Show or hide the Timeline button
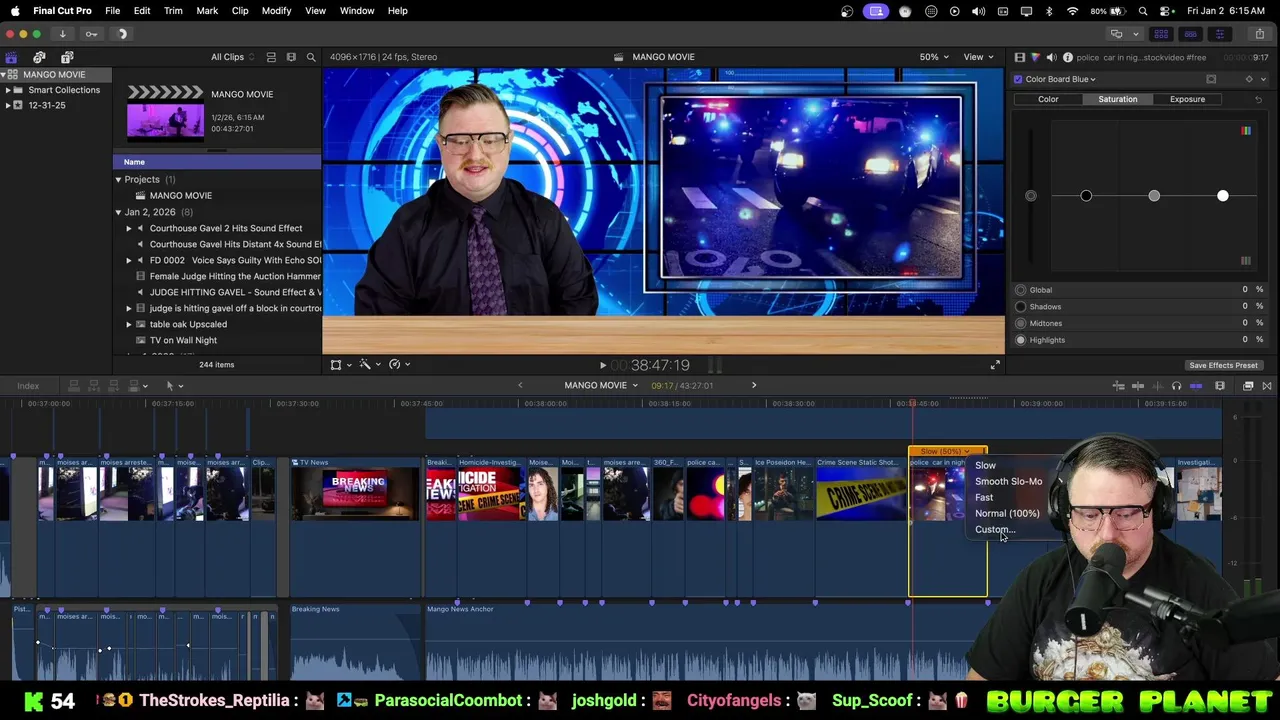This screenshot has width=1280, height=720. 1190,34
